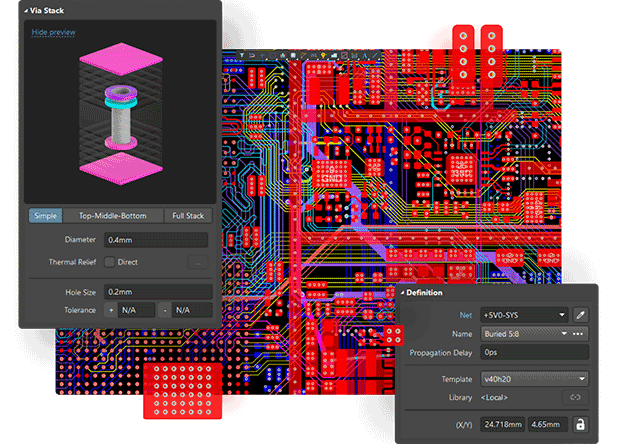Click the Hide preview link
617x444 pixels.
(x=53, y=32)
